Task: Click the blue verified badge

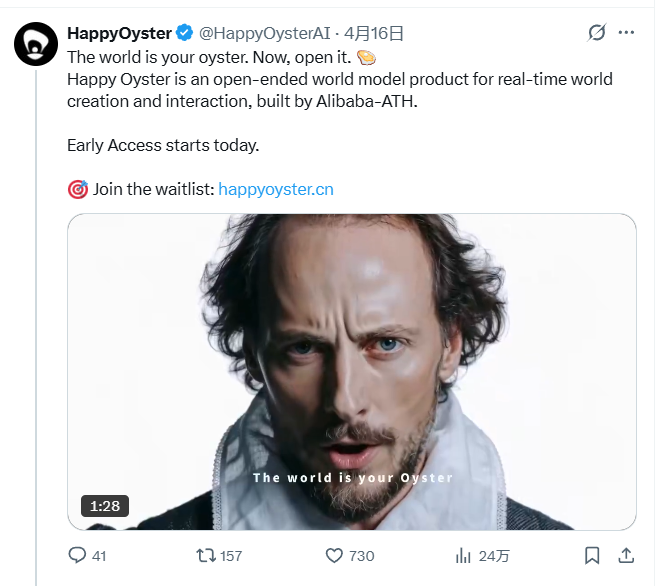Action: coord(186,33)
